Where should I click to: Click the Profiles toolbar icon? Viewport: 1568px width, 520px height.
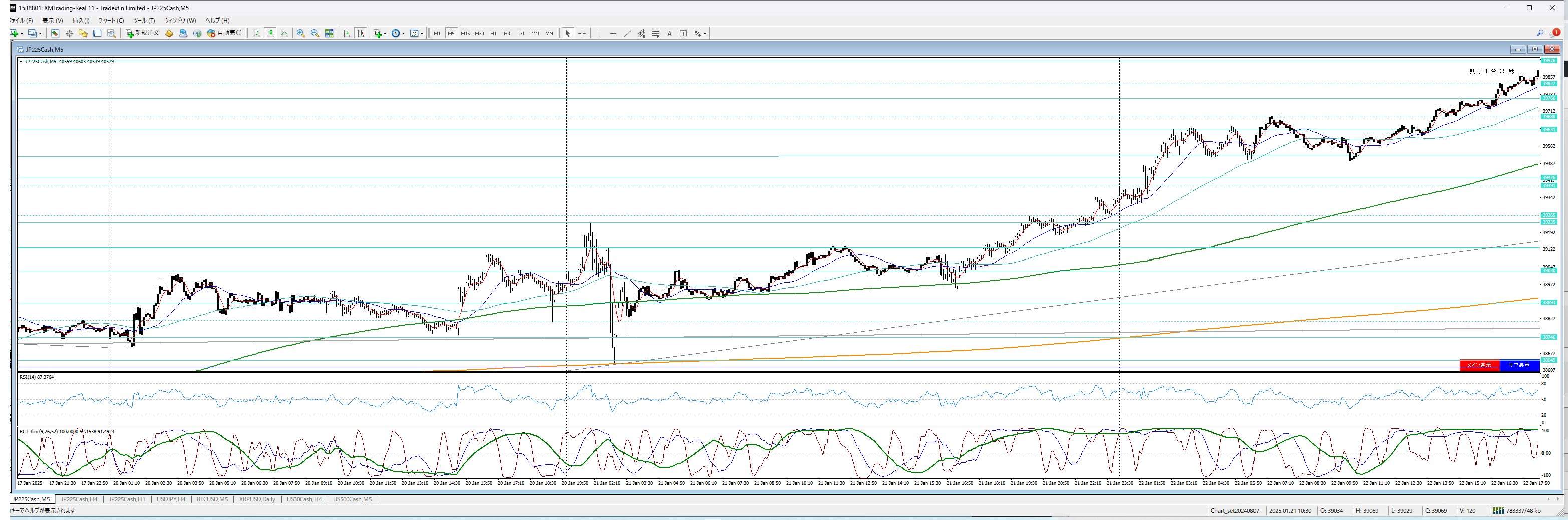coord(32,33)
